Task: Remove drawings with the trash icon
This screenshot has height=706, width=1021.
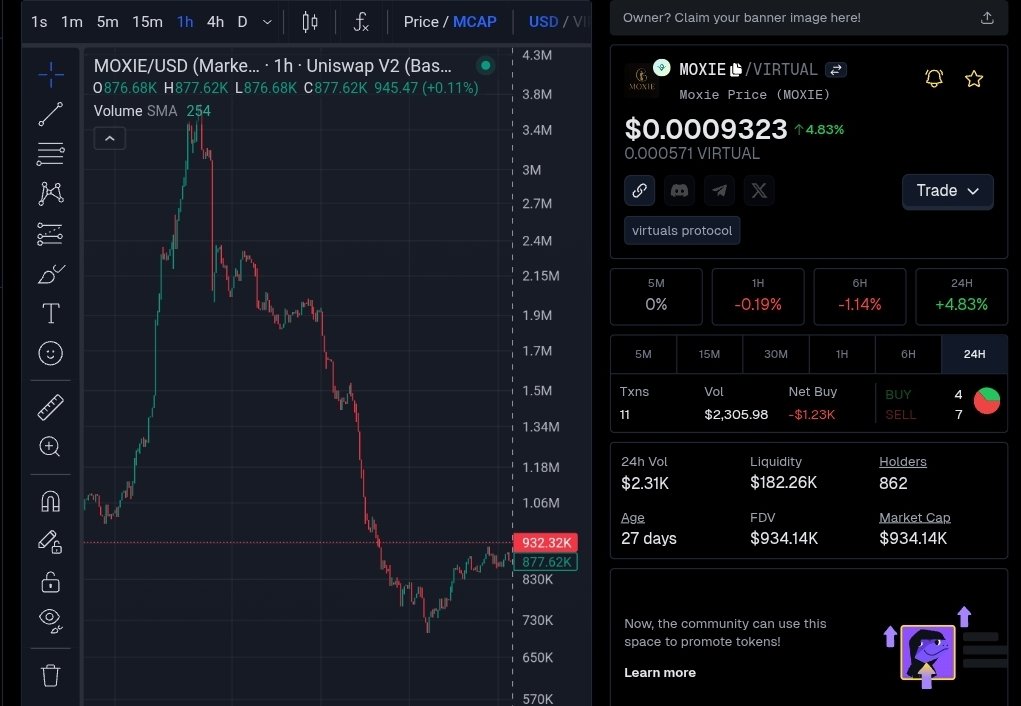Action: (x=51, y=675)
